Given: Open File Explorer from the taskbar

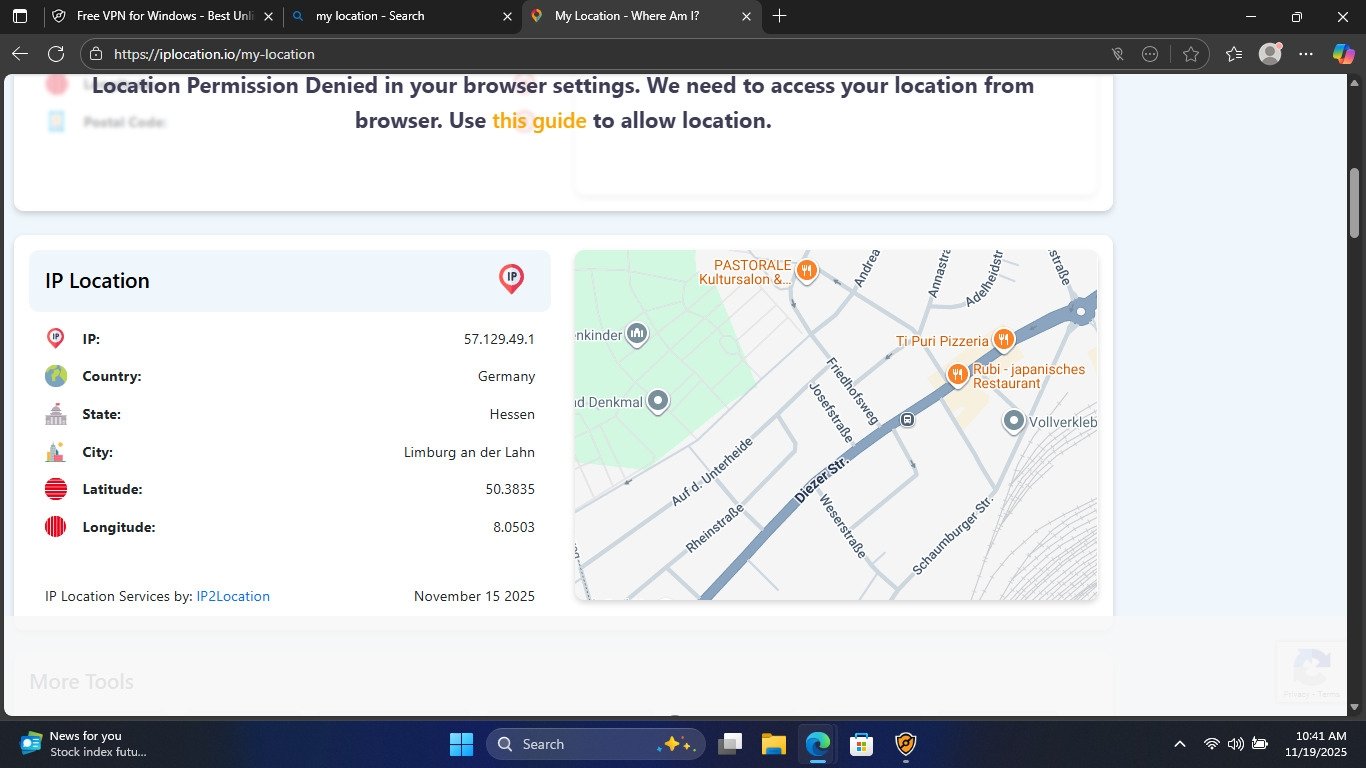Looking at the screenshot, I should point(773,744).
